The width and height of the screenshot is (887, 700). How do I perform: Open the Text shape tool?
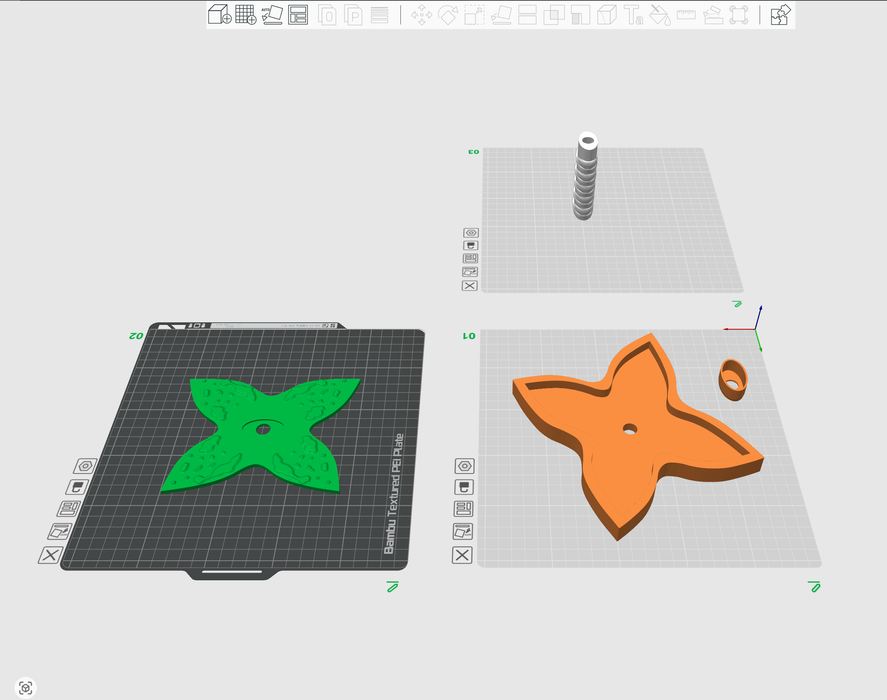[633, 15]
